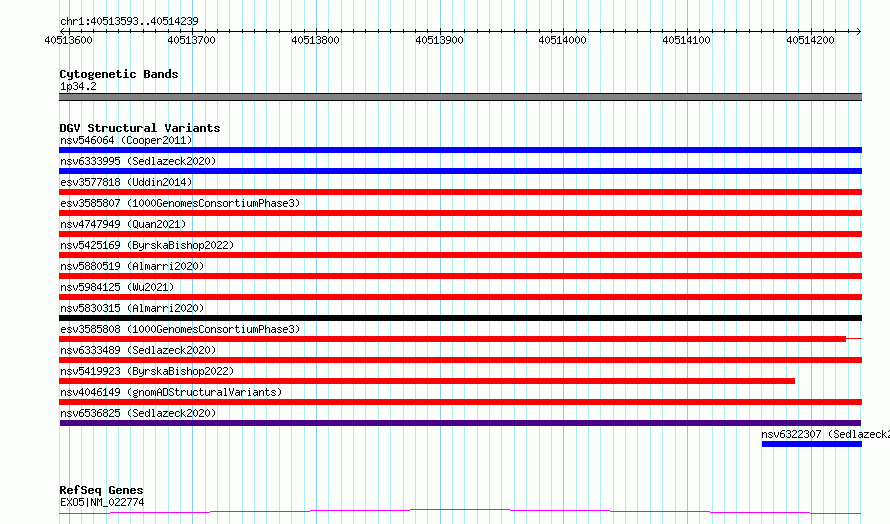
Task: Click the chr1:40513593..40514239 coordinate label
Action: [129, 21]
